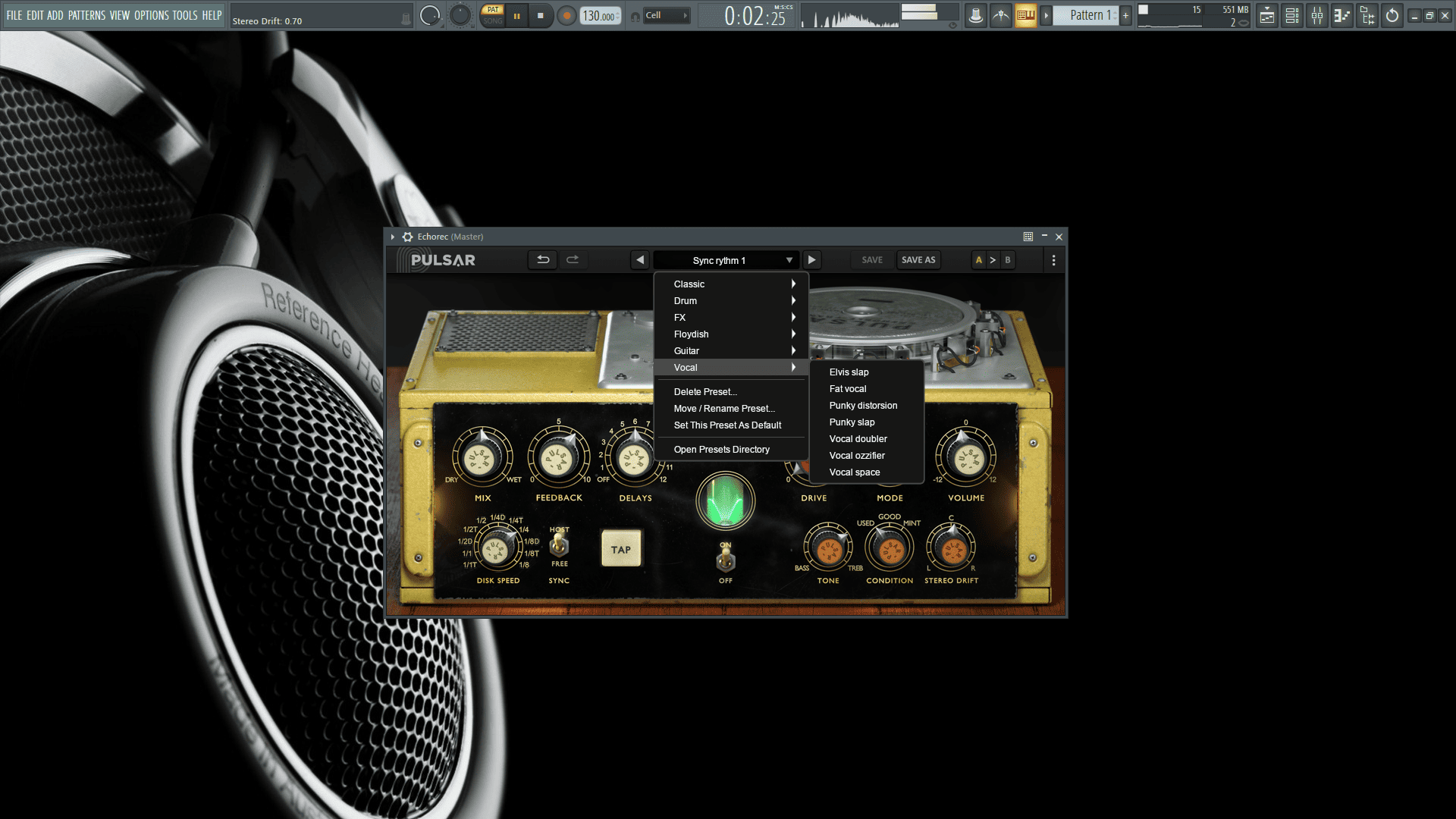
Task: Choose Delete Preset... option
Action: point(731,392)
